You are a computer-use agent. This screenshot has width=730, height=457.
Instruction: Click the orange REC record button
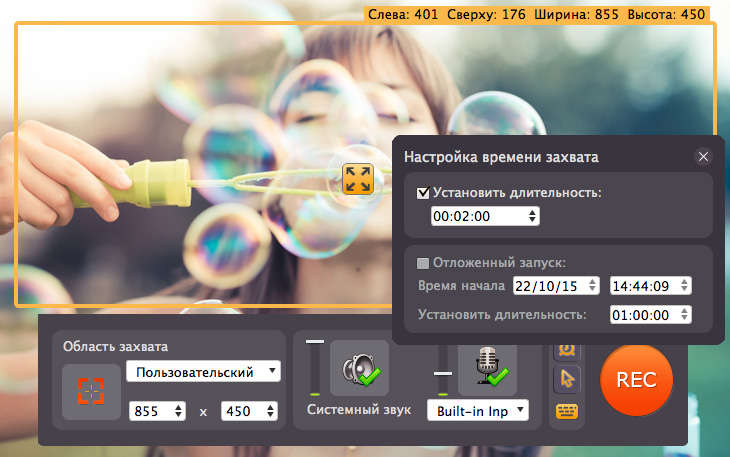coord(636,380)
